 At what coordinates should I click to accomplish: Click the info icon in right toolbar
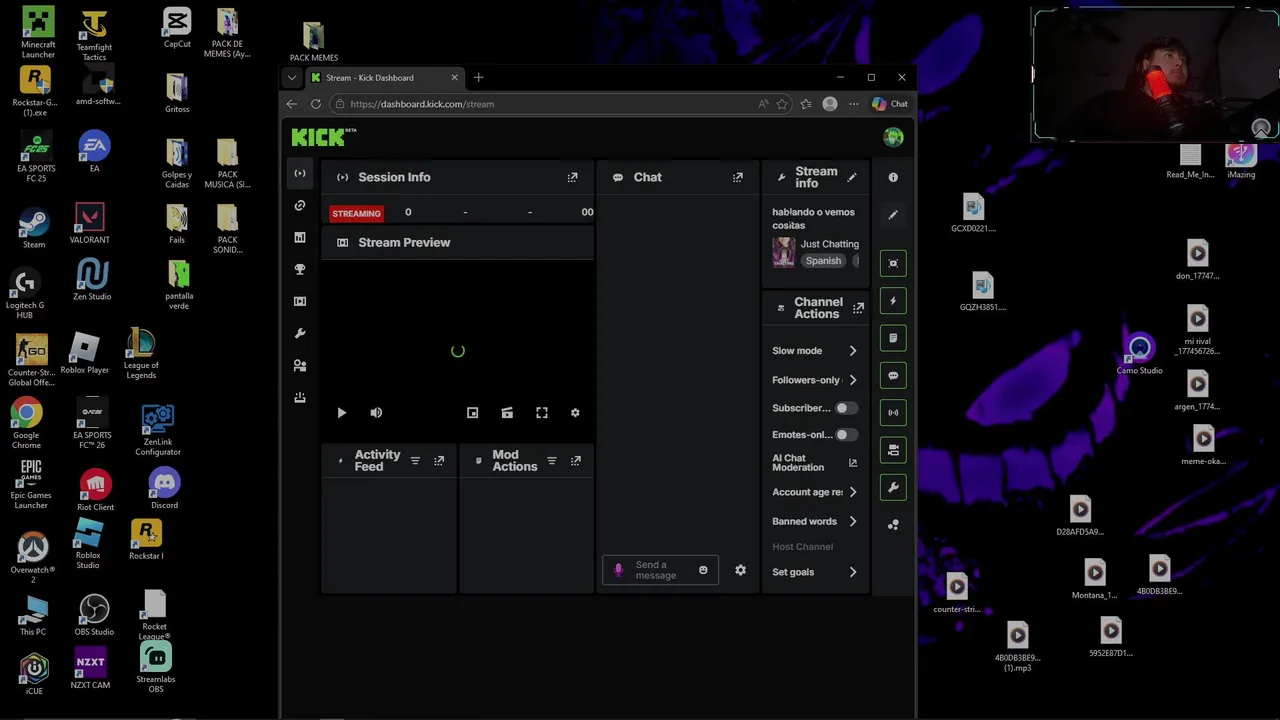coord(893,177)
